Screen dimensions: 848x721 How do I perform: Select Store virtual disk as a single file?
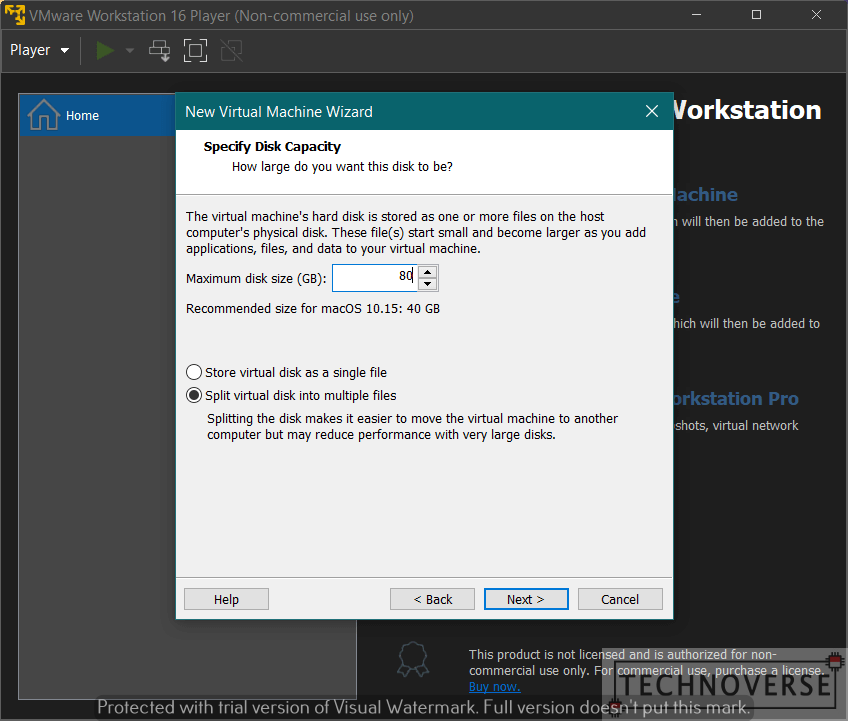click(x=287, y=373)
